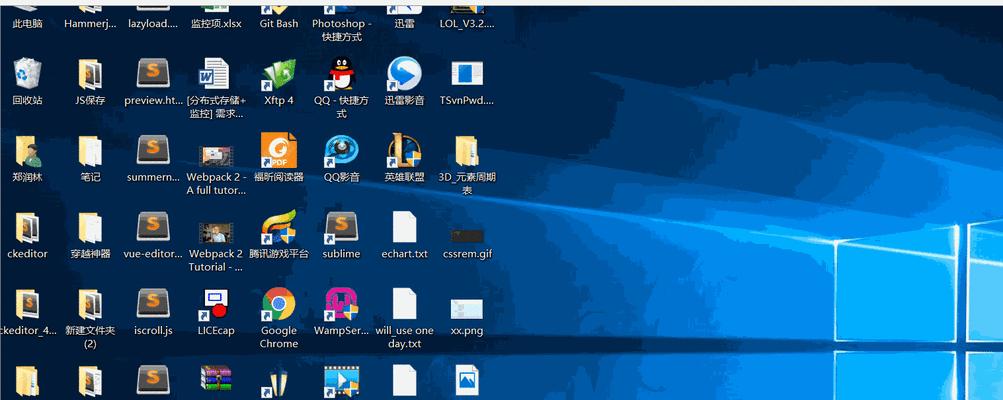Open the 郑润林 user folder
The image size is (1003, 400).
[x=28, y=151]
